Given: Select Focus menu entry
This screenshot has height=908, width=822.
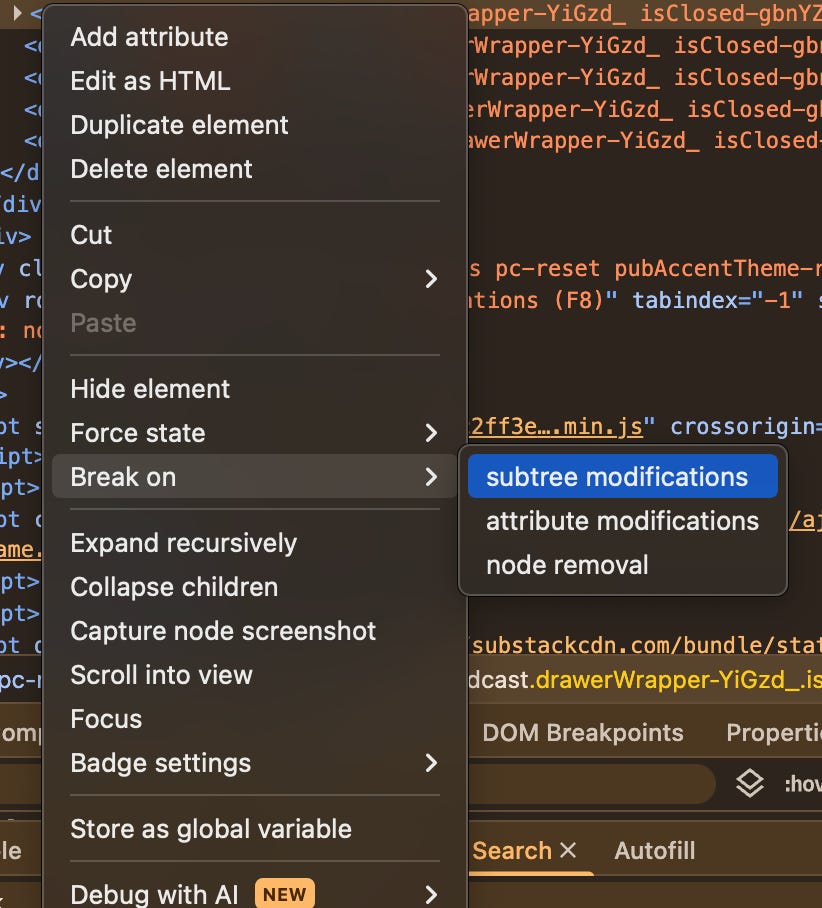Looking at the screenshot, I should point(254,719).
